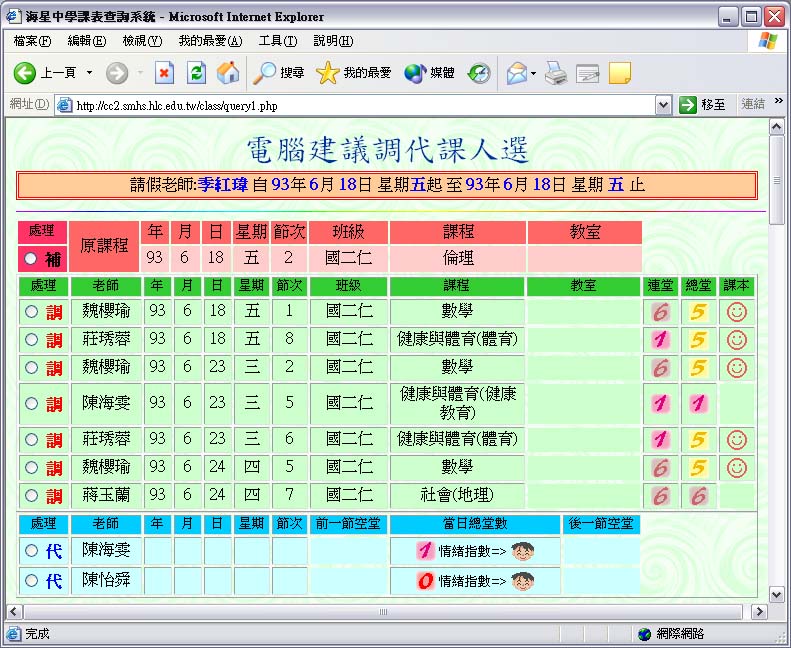
Task: Click the Refresh page icon
Action: click(x=197, y=73)
